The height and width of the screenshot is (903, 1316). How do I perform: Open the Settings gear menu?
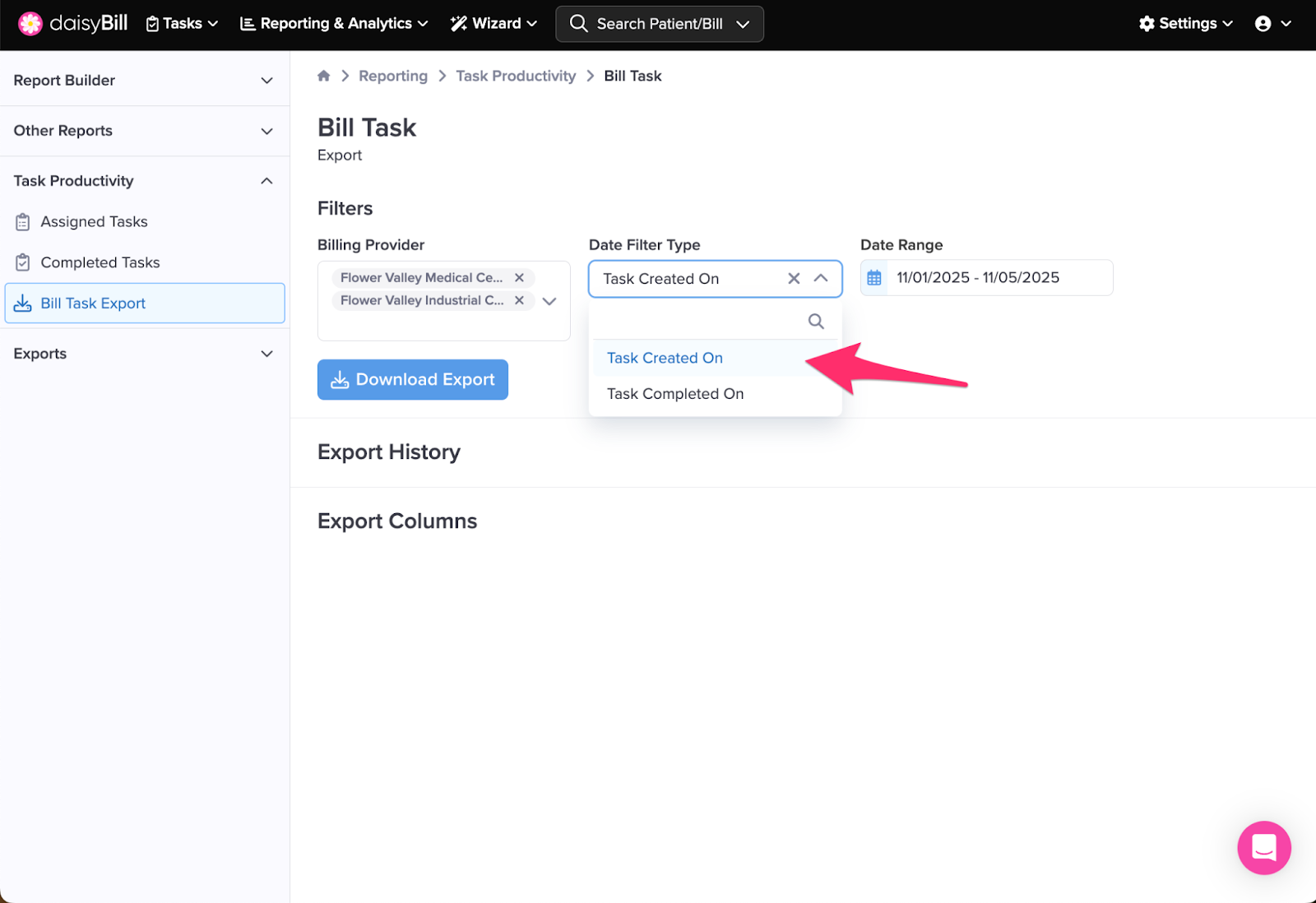click(1185, 24)
